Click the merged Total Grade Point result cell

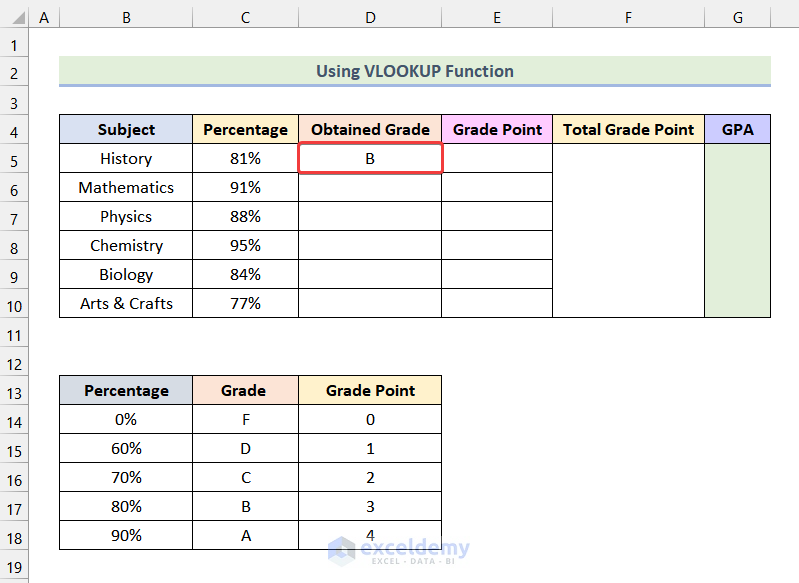click(628, 231)
